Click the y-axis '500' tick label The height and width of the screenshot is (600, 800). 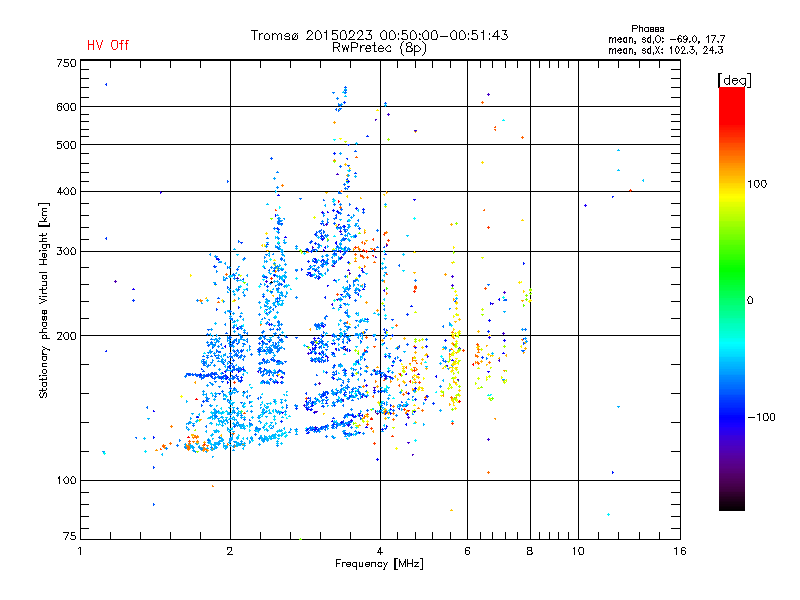pos(66,145)
